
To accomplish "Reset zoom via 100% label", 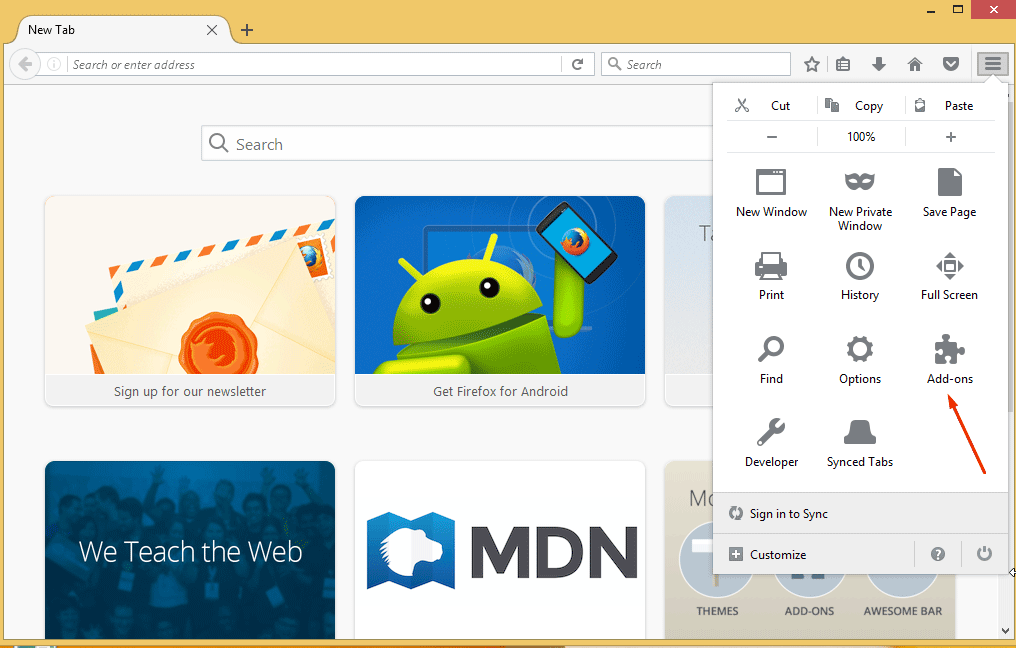I will [861, 137].
